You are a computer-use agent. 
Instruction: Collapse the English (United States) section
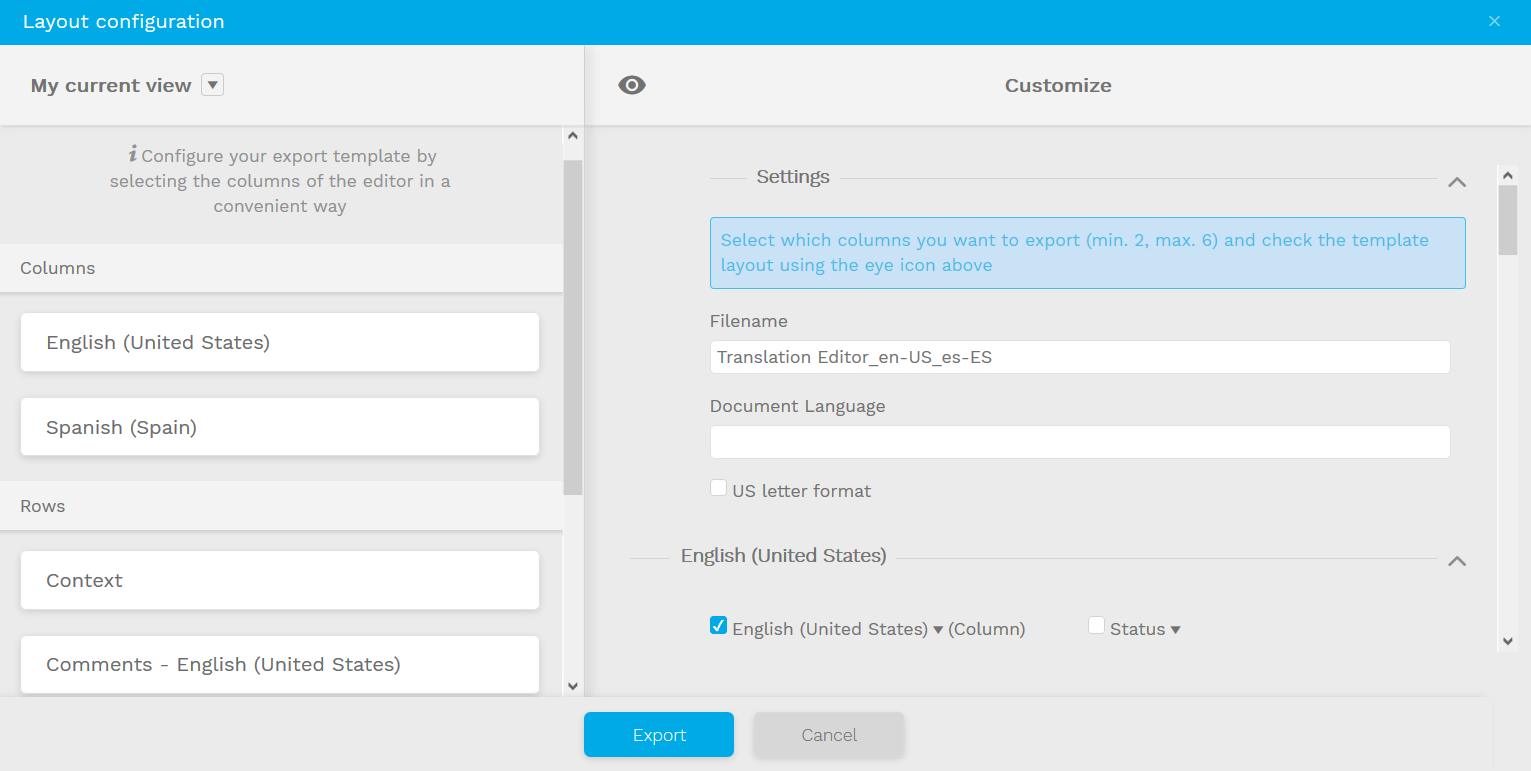pos(1457,561)
